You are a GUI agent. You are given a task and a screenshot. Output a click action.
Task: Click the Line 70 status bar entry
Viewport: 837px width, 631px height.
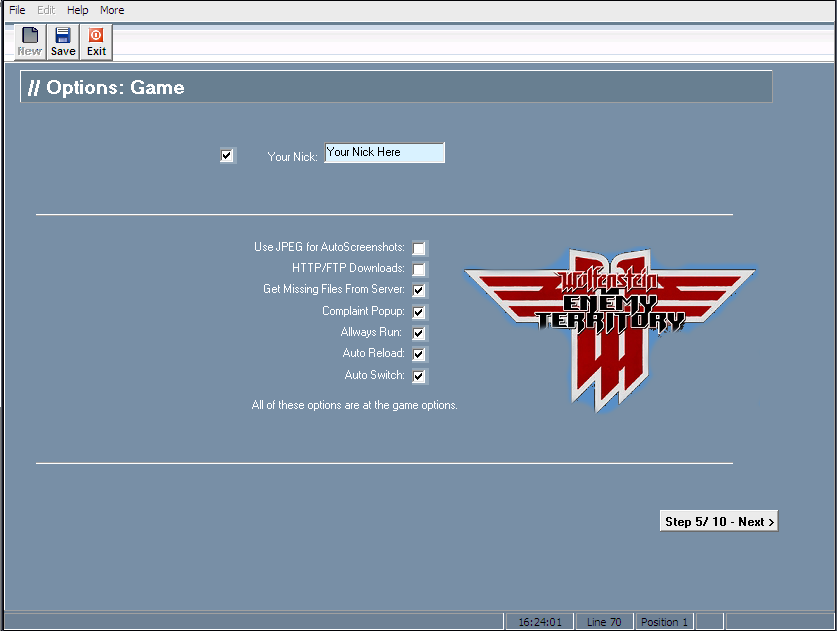pyautogui.click(x=604, y=622)
